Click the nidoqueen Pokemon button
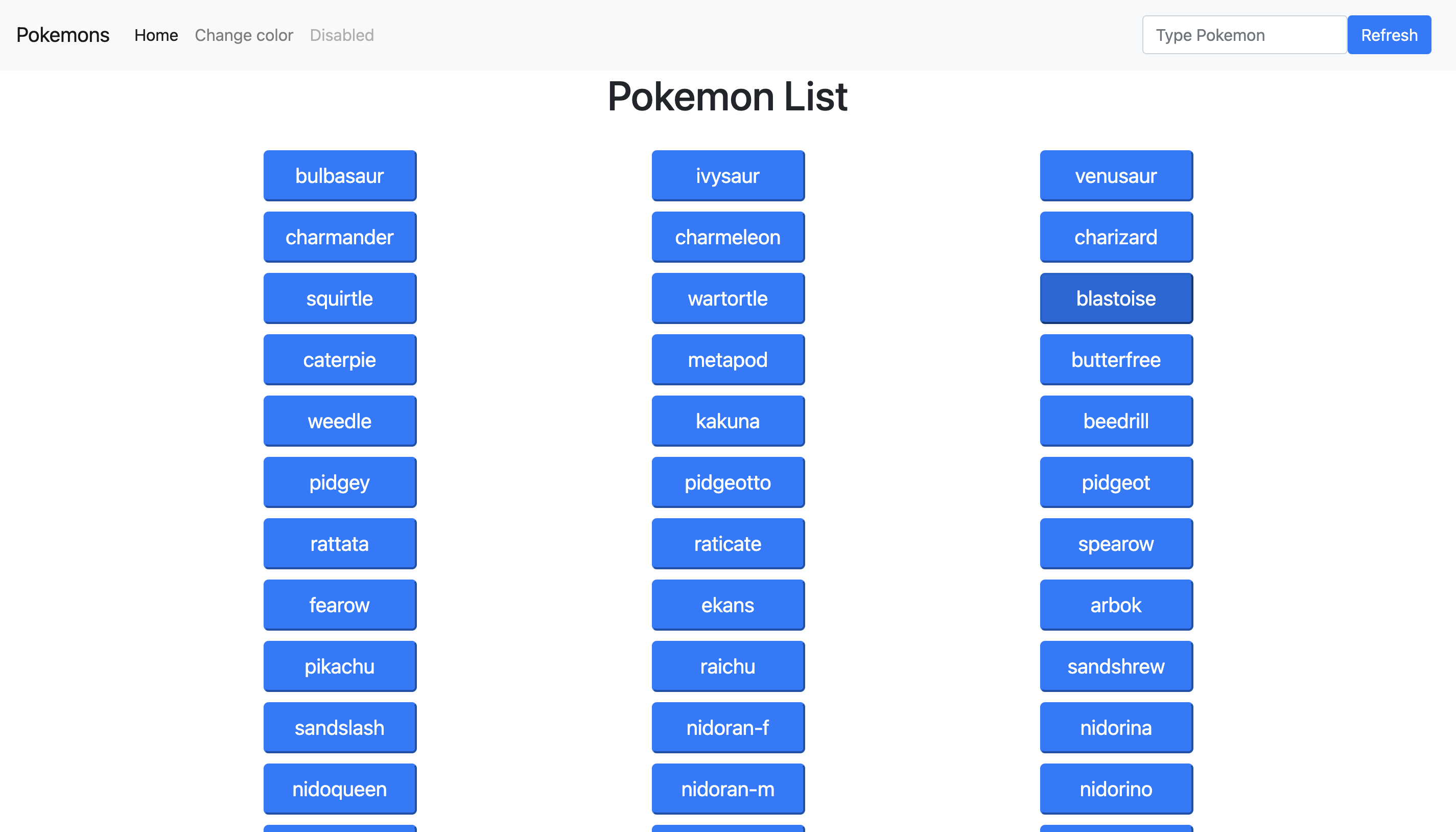The width and height of the screenshot is (1456, 832). coord(339,789)
